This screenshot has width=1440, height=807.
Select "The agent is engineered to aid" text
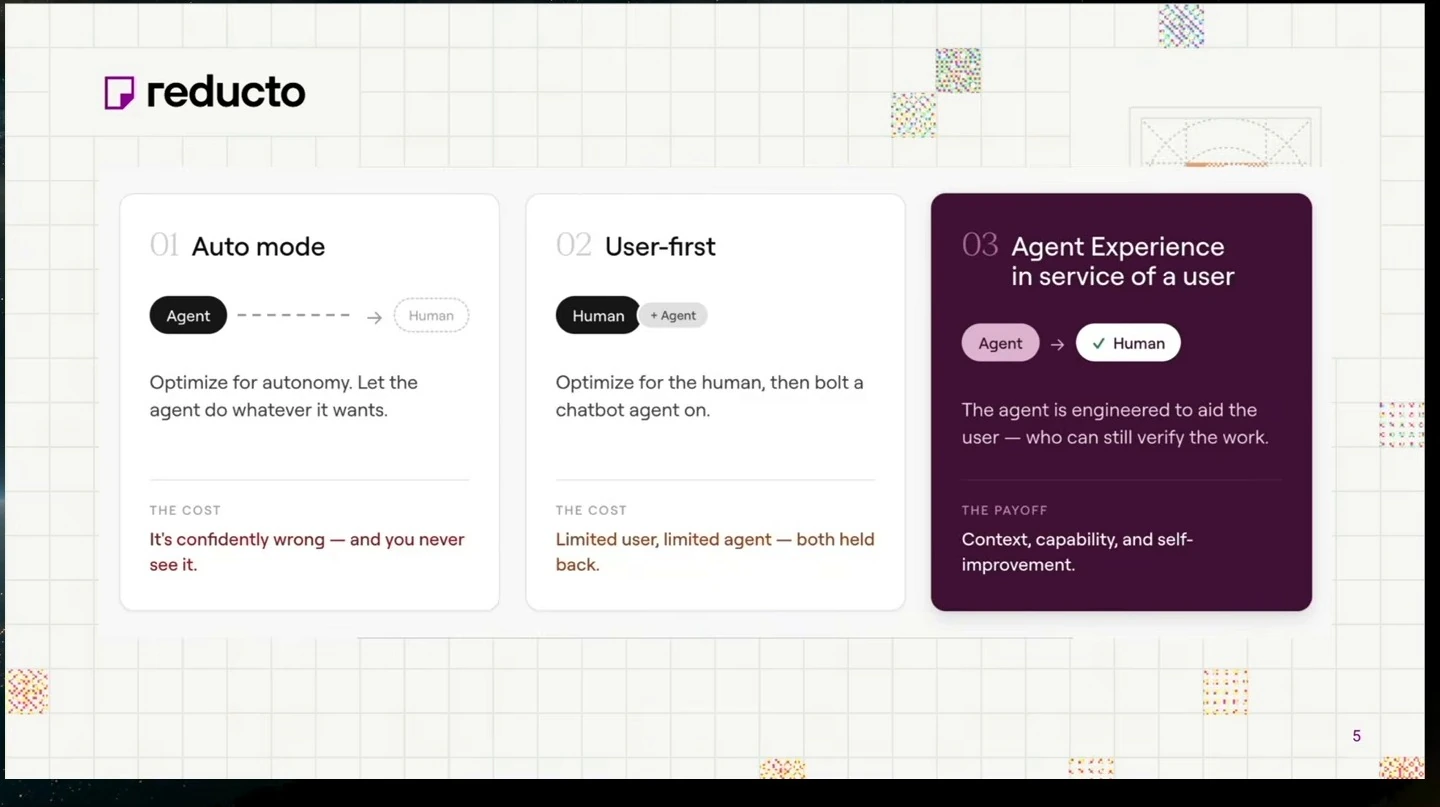click(x=1115, y=424)
